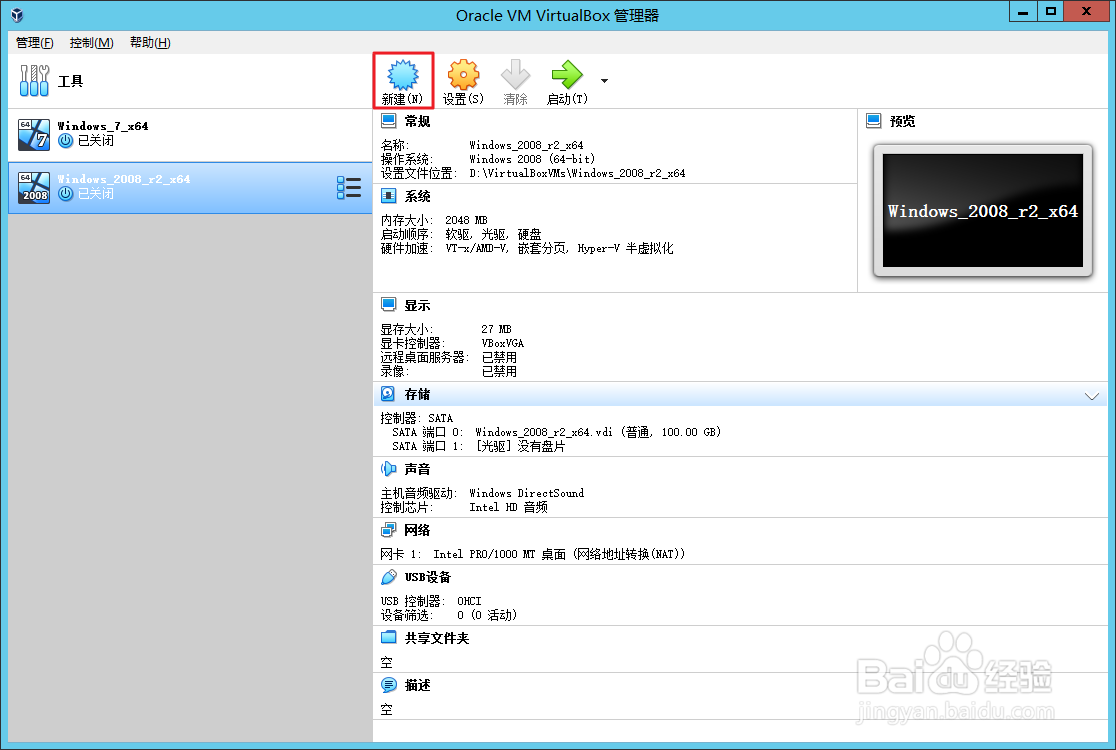Start the VM with green arrow (启动)
Image resolution: width=1116 pixels, height=750 pixels.
point(567,75)
